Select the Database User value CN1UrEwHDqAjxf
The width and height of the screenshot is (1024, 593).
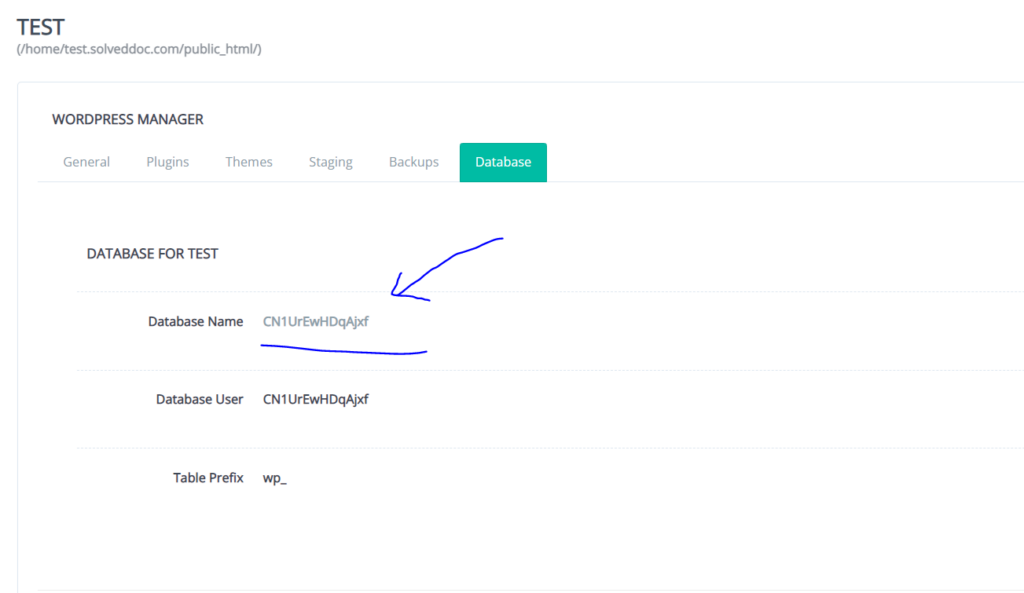(x=315, y=399)
